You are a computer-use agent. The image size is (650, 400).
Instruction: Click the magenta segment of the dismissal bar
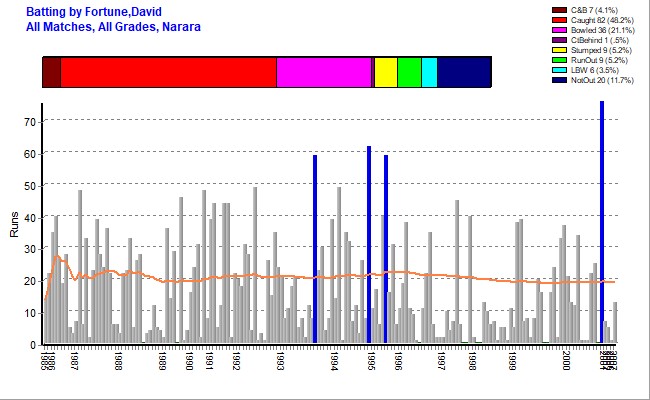click(x=323, y=73)
